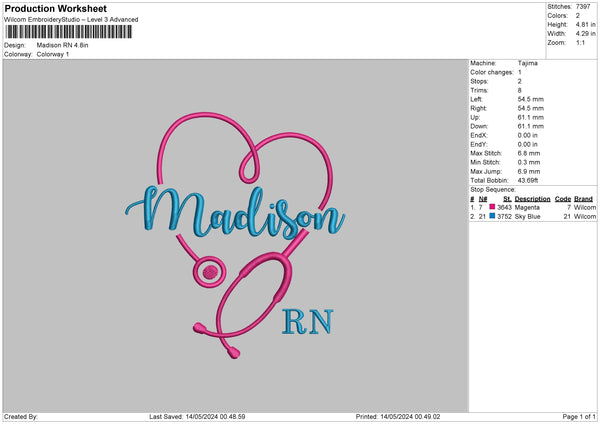Viewport: 600px width, 424px height.
Task: Click the Up value '61.1 mm'
Action: coord(530,117)
